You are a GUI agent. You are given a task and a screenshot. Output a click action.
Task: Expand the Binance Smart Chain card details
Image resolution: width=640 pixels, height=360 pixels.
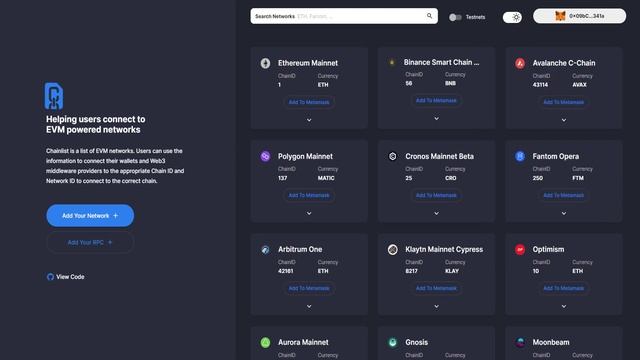(436, 118)
